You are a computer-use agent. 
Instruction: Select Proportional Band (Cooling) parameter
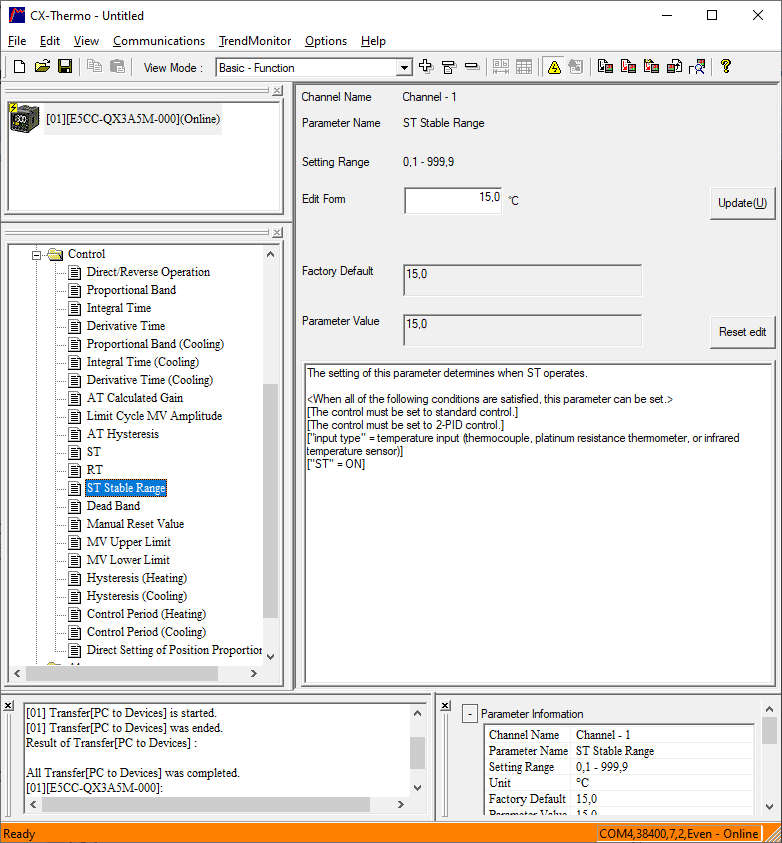click(x=155, y=344)
